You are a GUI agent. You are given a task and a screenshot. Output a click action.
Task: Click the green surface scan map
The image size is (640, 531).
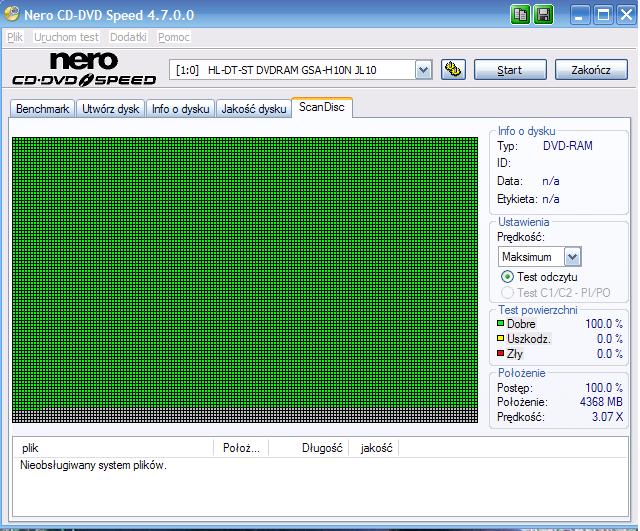click(x=245, y=280)
